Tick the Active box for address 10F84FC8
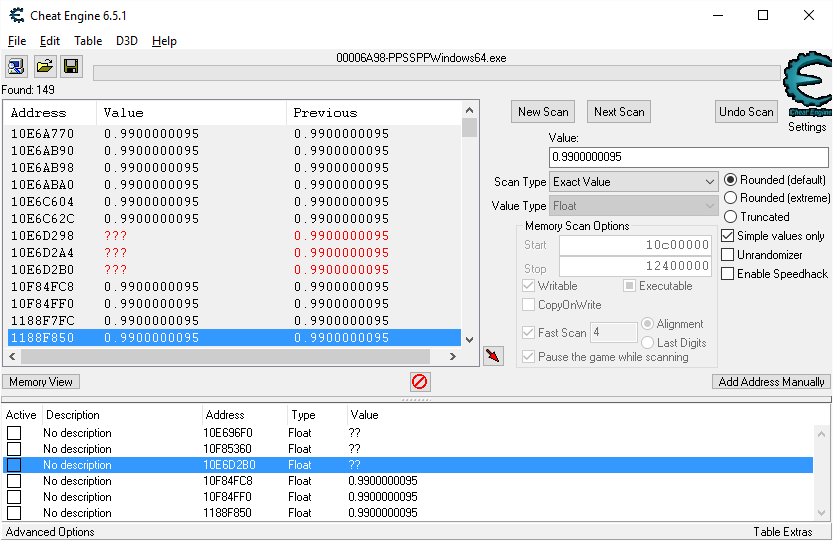This screenshot has width=833, height=541. (x=14, y=481)
